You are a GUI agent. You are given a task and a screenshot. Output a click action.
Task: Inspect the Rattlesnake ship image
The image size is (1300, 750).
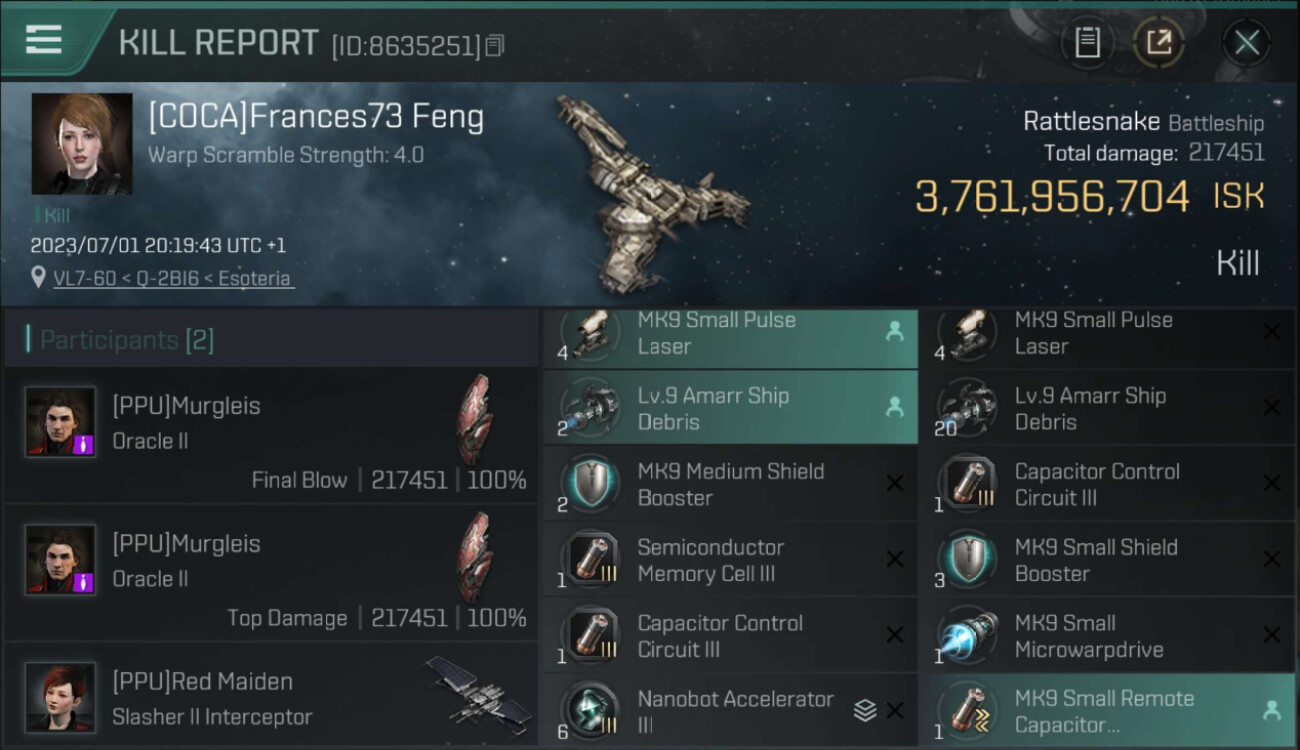(650, 195)
